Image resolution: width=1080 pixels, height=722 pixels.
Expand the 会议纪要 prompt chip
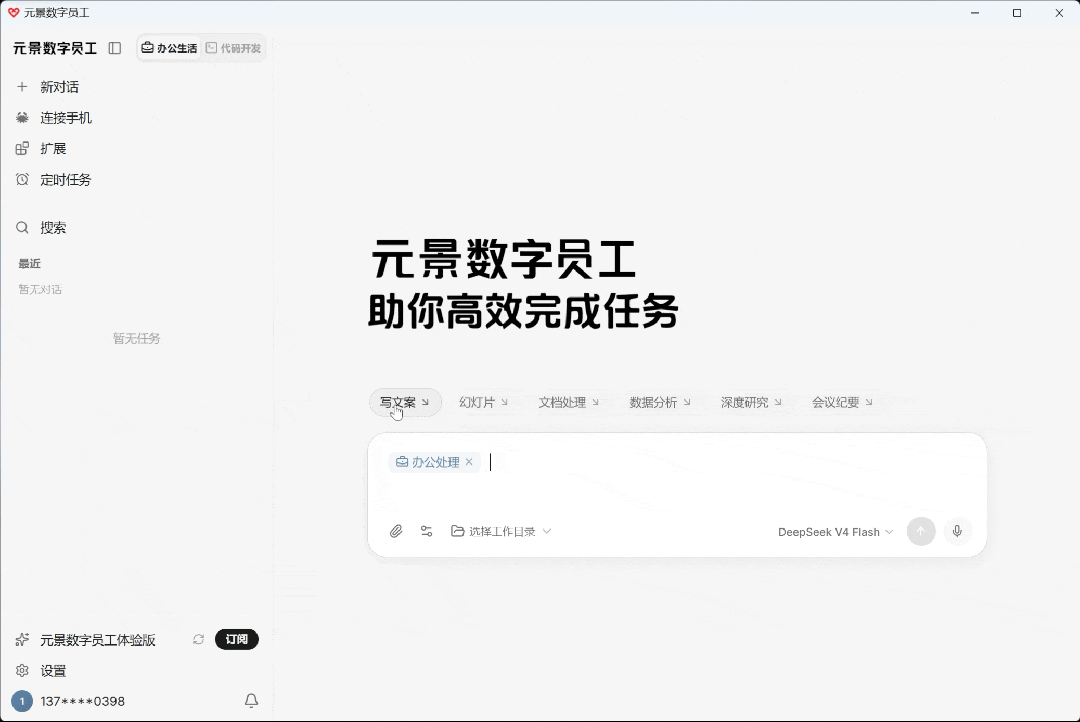[x=842, y=402]
